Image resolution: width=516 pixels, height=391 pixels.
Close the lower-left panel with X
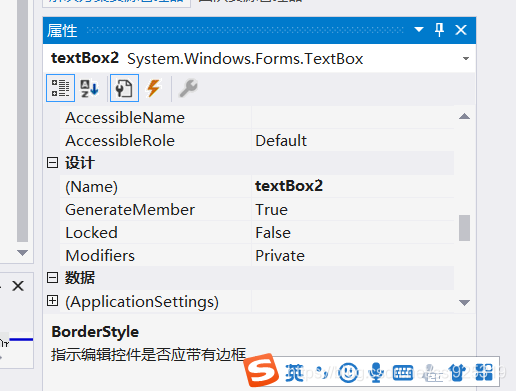tap(18, 286)
